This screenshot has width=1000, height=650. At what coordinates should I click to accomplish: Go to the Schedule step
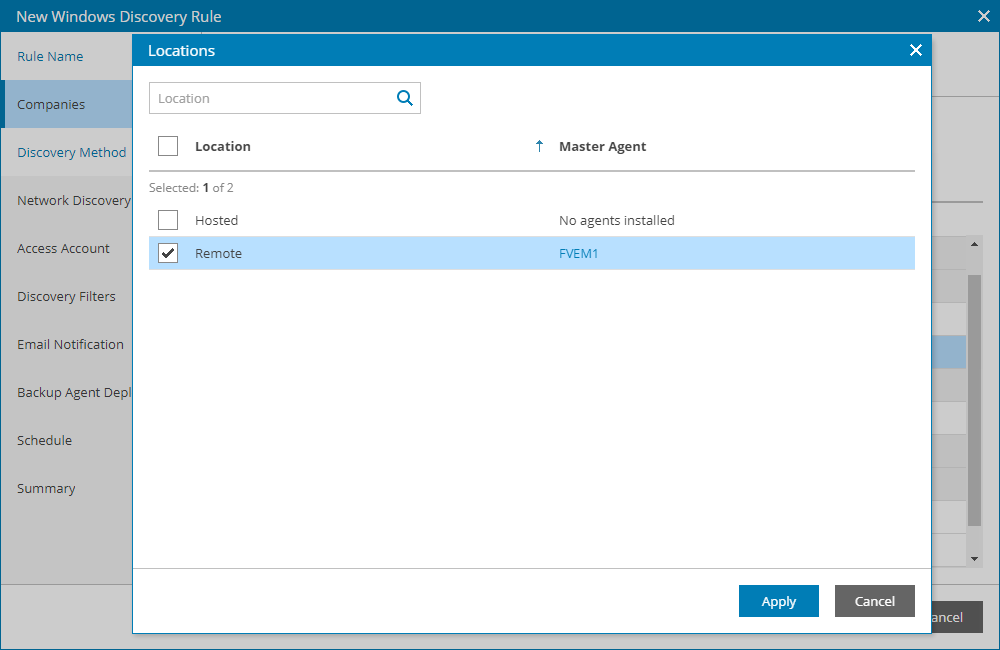click(66, 440)
